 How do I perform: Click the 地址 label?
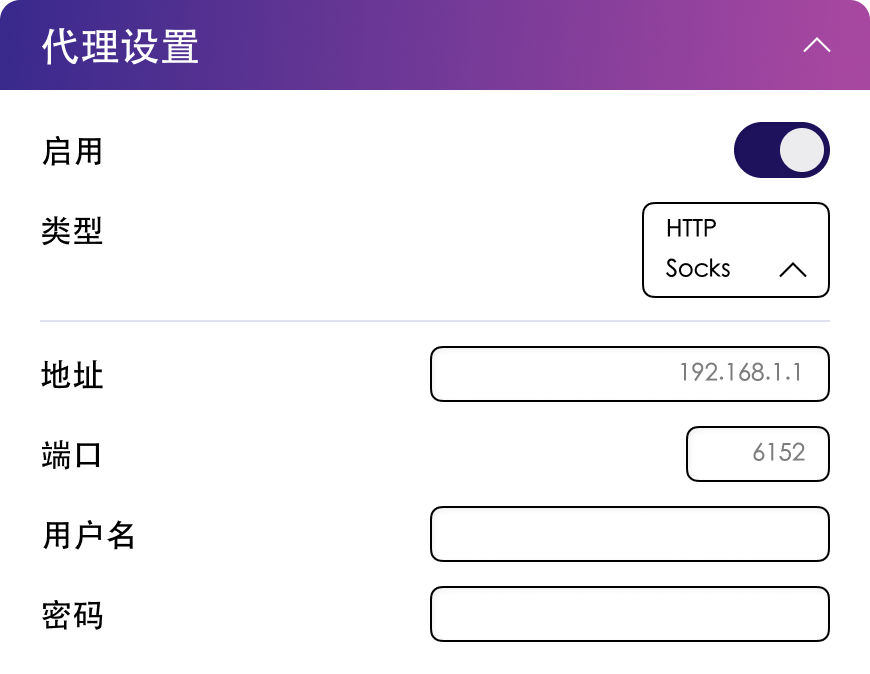[72, 376]
